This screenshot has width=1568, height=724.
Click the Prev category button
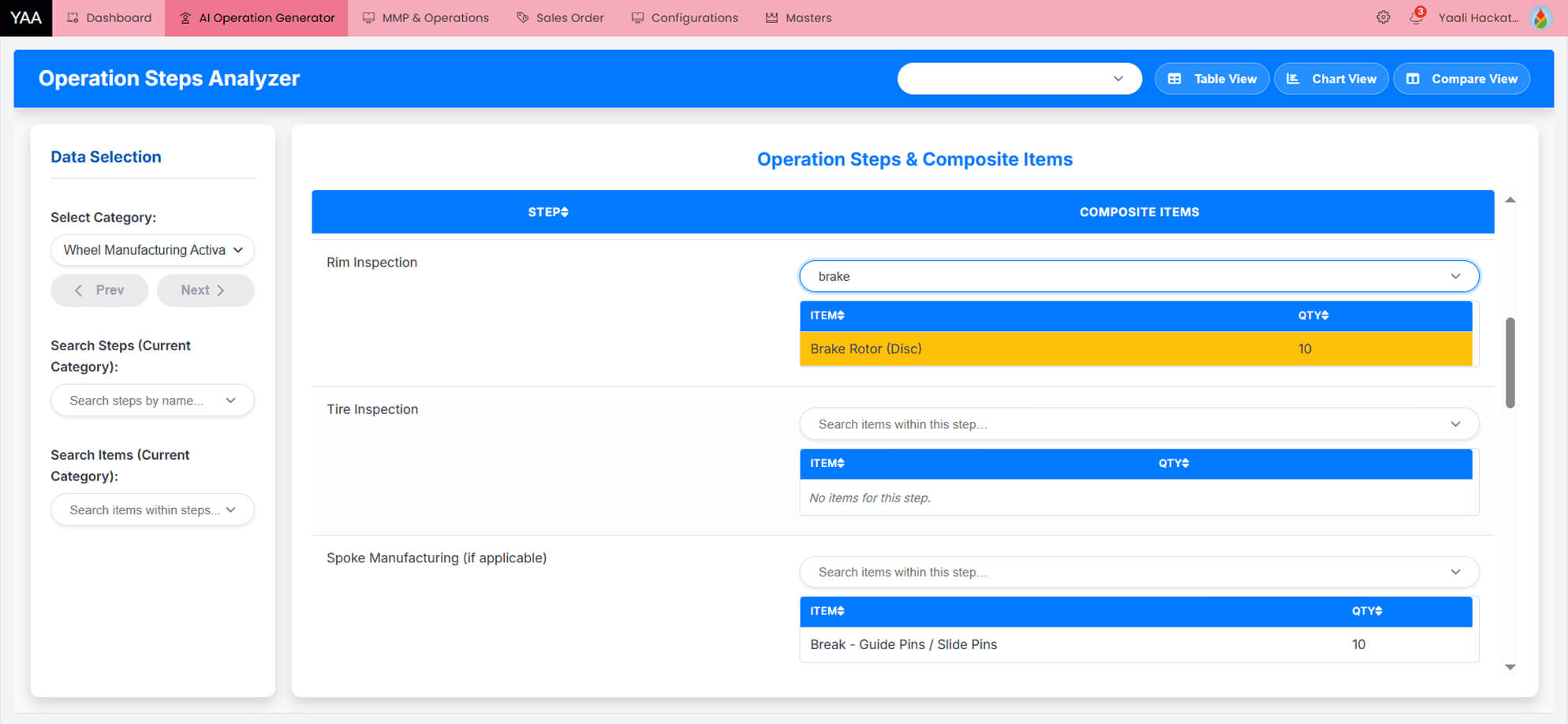point(99,290)
